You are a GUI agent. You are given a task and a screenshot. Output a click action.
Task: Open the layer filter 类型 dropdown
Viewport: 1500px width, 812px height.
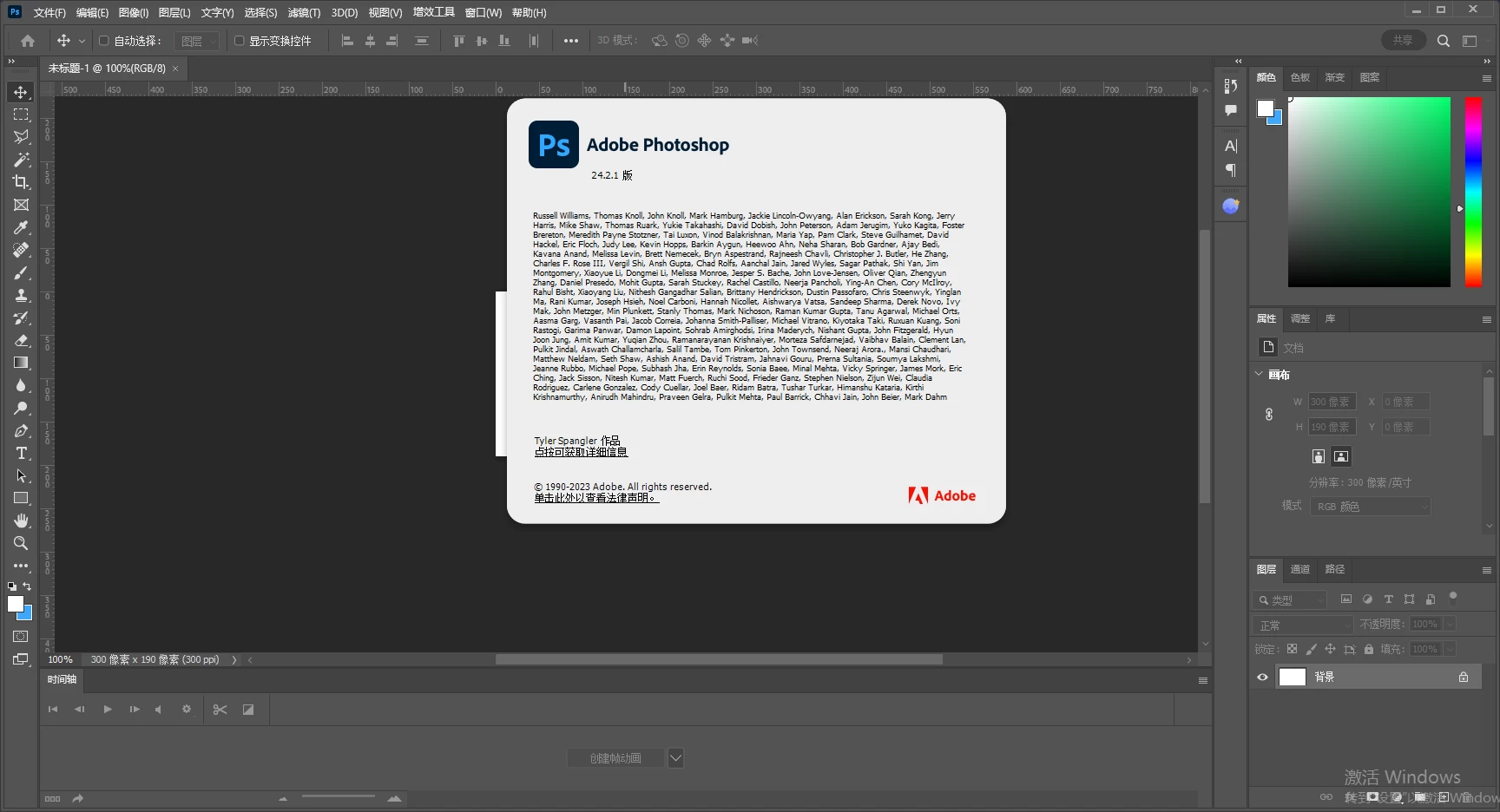[x=1290, y=599]
